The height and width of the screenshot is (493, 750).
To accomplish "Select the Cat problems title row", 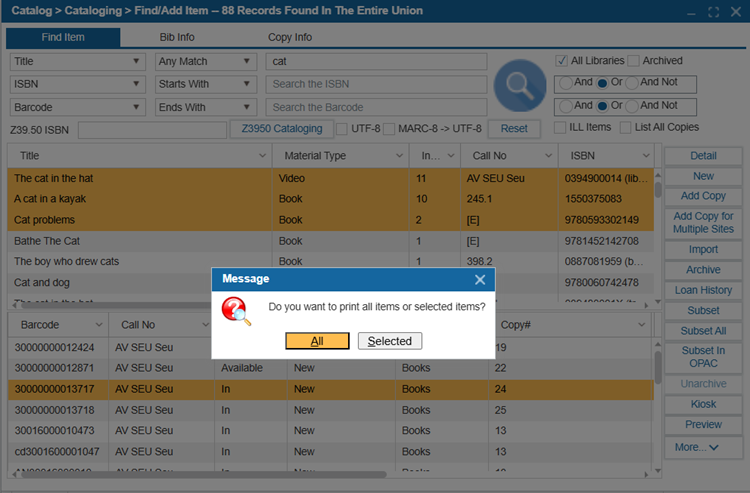I will (x=331, y=220).
